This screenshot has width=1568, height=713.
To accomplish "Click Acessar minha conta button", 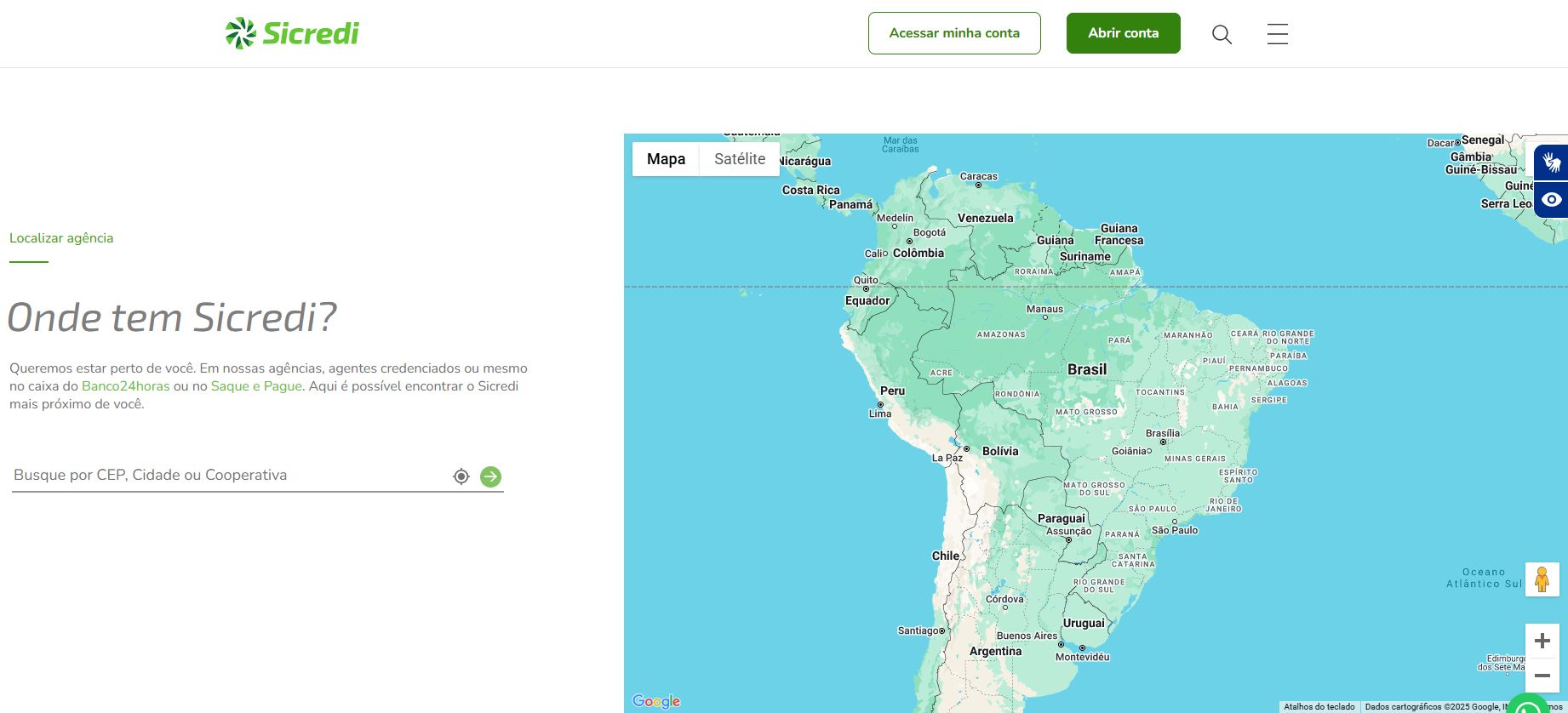I will [x=954, y=33].
